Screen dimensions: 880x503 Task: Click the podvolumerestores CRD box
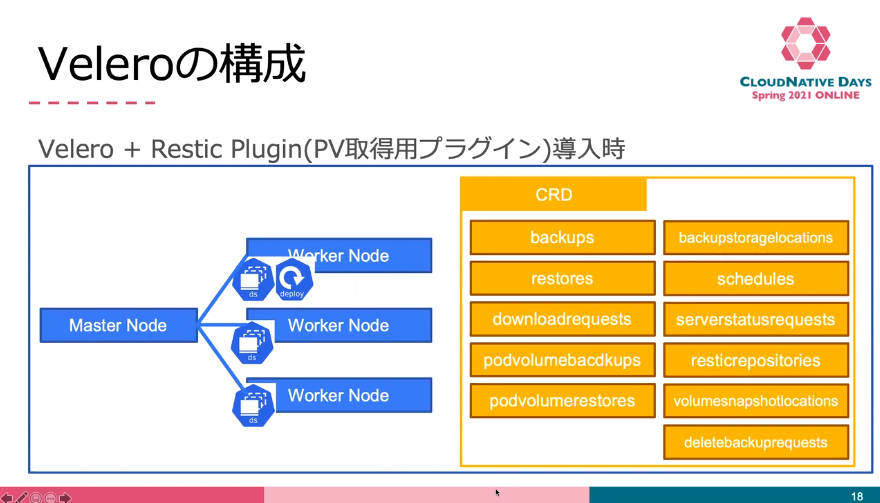tap(562, 401)
